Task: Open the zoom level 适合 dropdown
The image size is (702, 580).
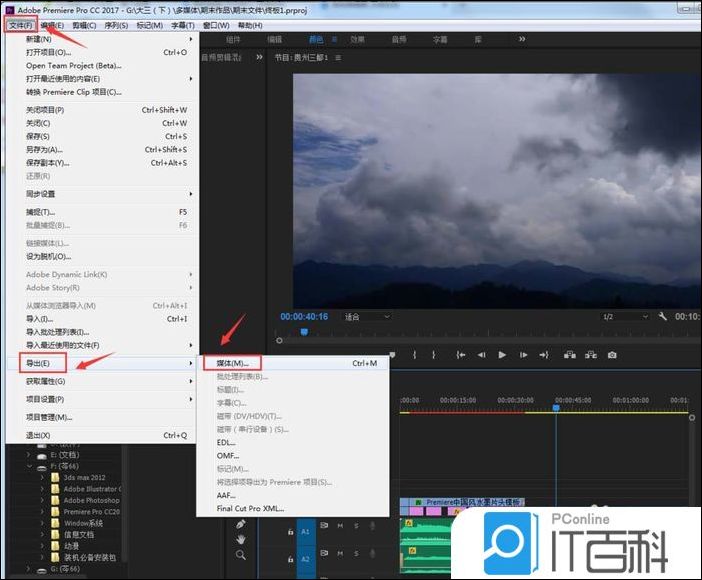Action: [366, 317]
